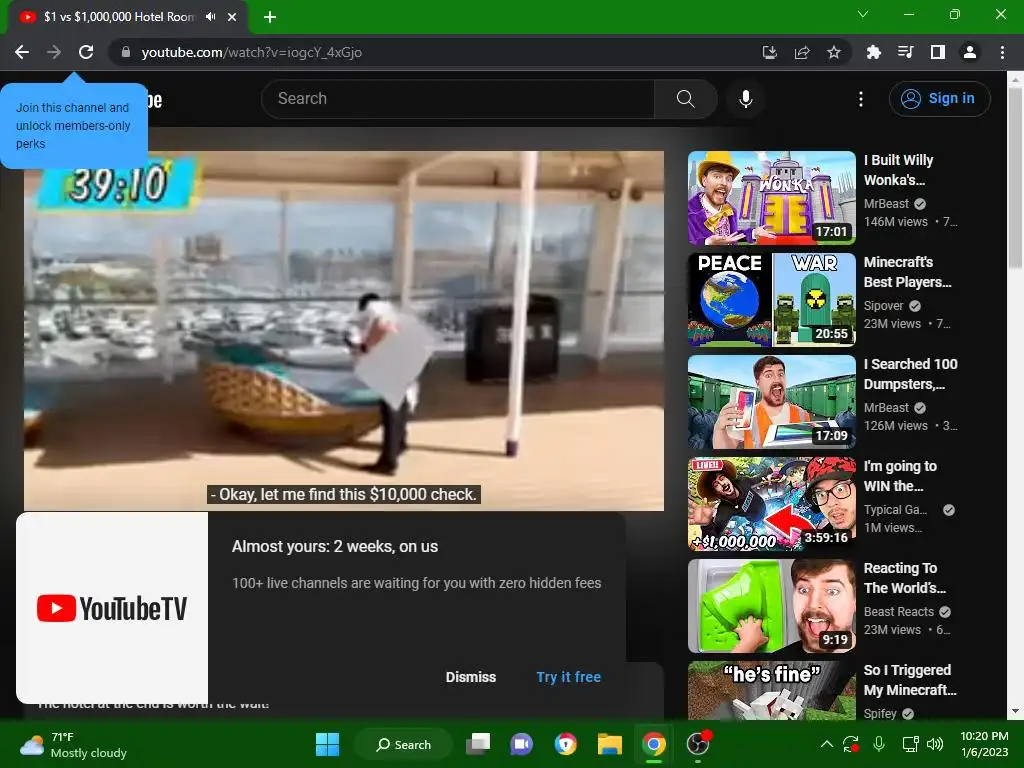
Task: Close the $1 vs $1,000,000 Hotel Room tab
Action: [232, 17]
